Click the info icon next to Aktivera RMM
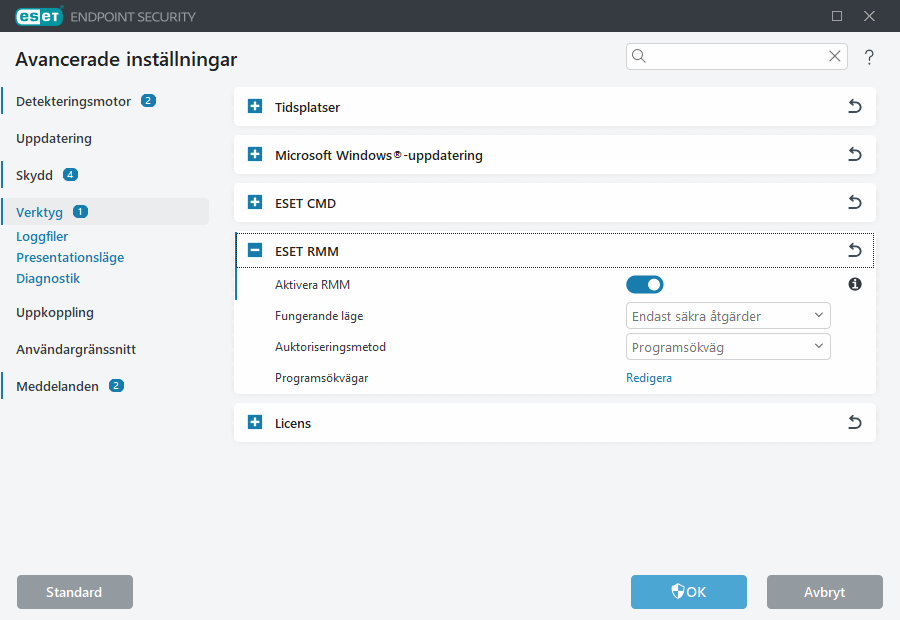Screen dimensions: 900x620 tap(855, 284)
